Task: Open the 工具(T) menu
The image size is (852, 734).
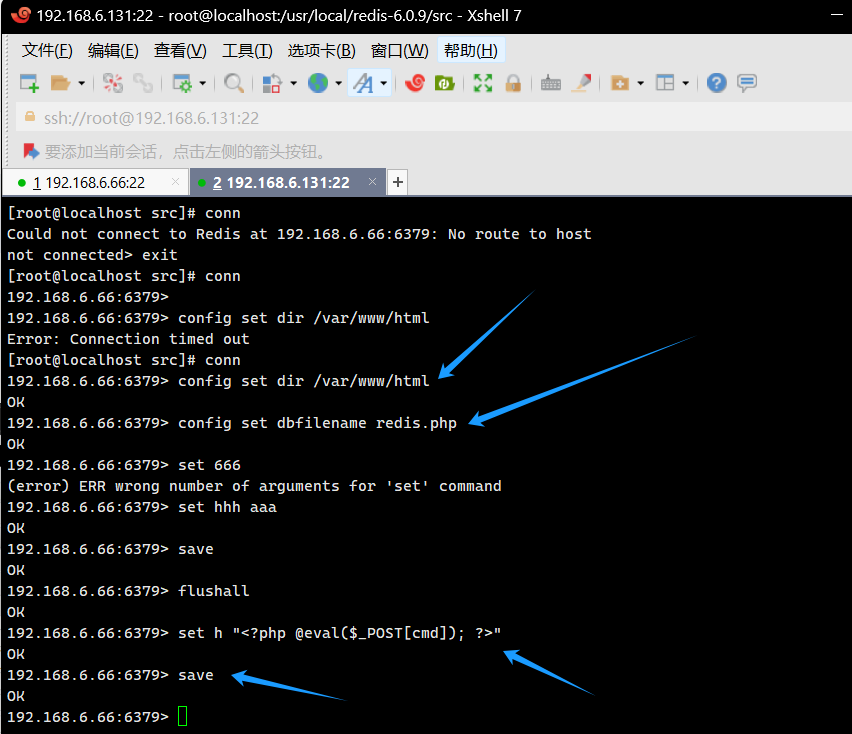Action: [247, 51]
